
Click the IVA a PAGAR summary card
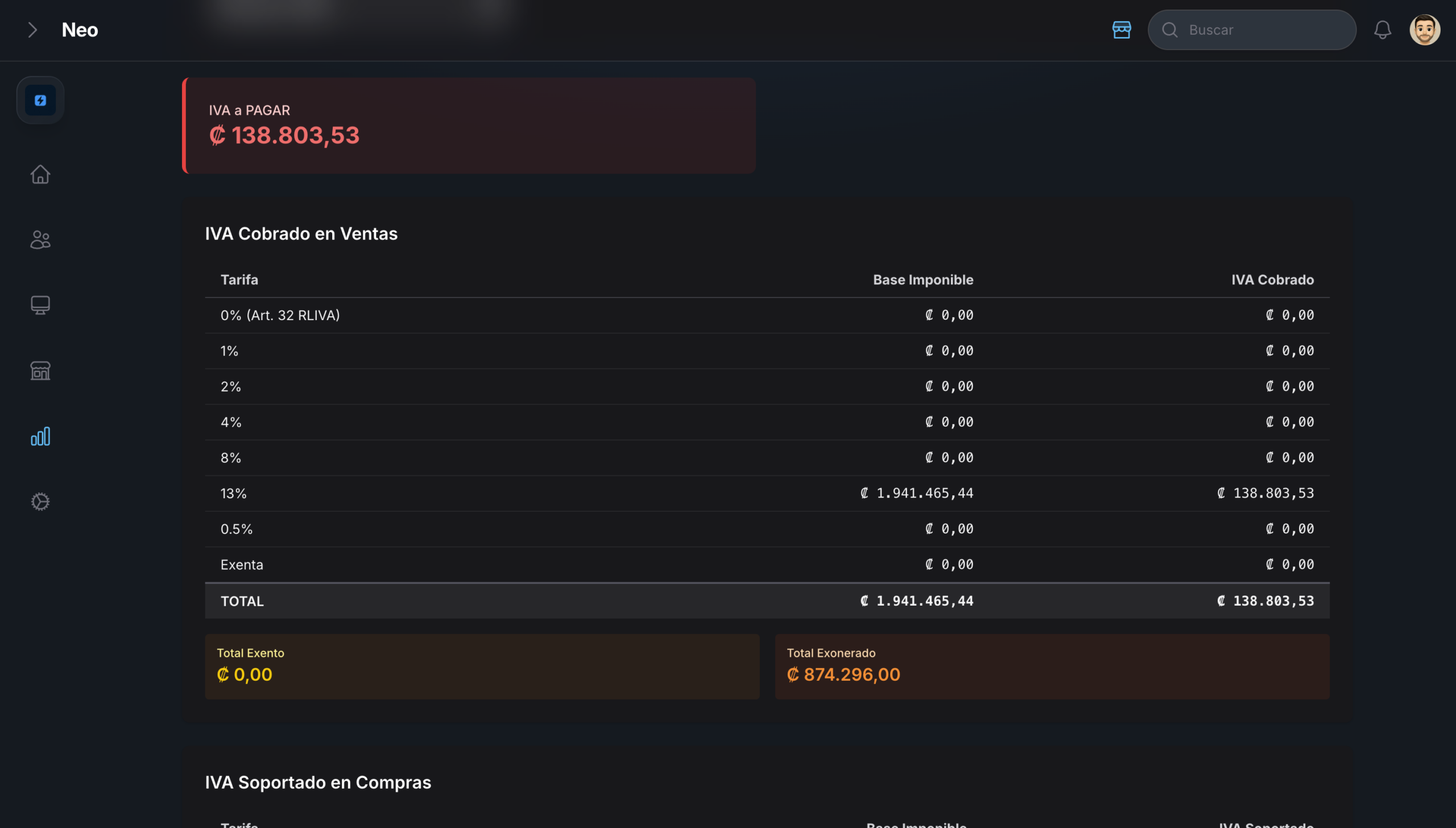pyautogui.click(x=469, y=125)
